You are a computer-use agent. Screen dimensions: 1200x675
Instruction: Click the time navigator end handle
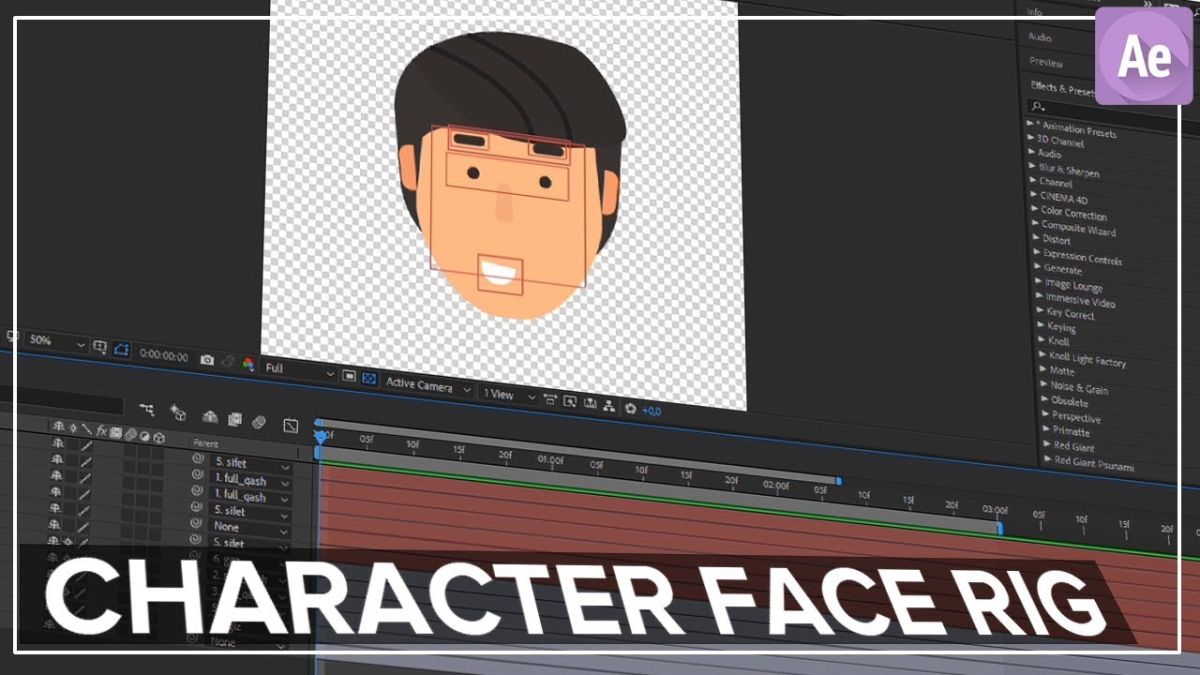coord(838,481)
